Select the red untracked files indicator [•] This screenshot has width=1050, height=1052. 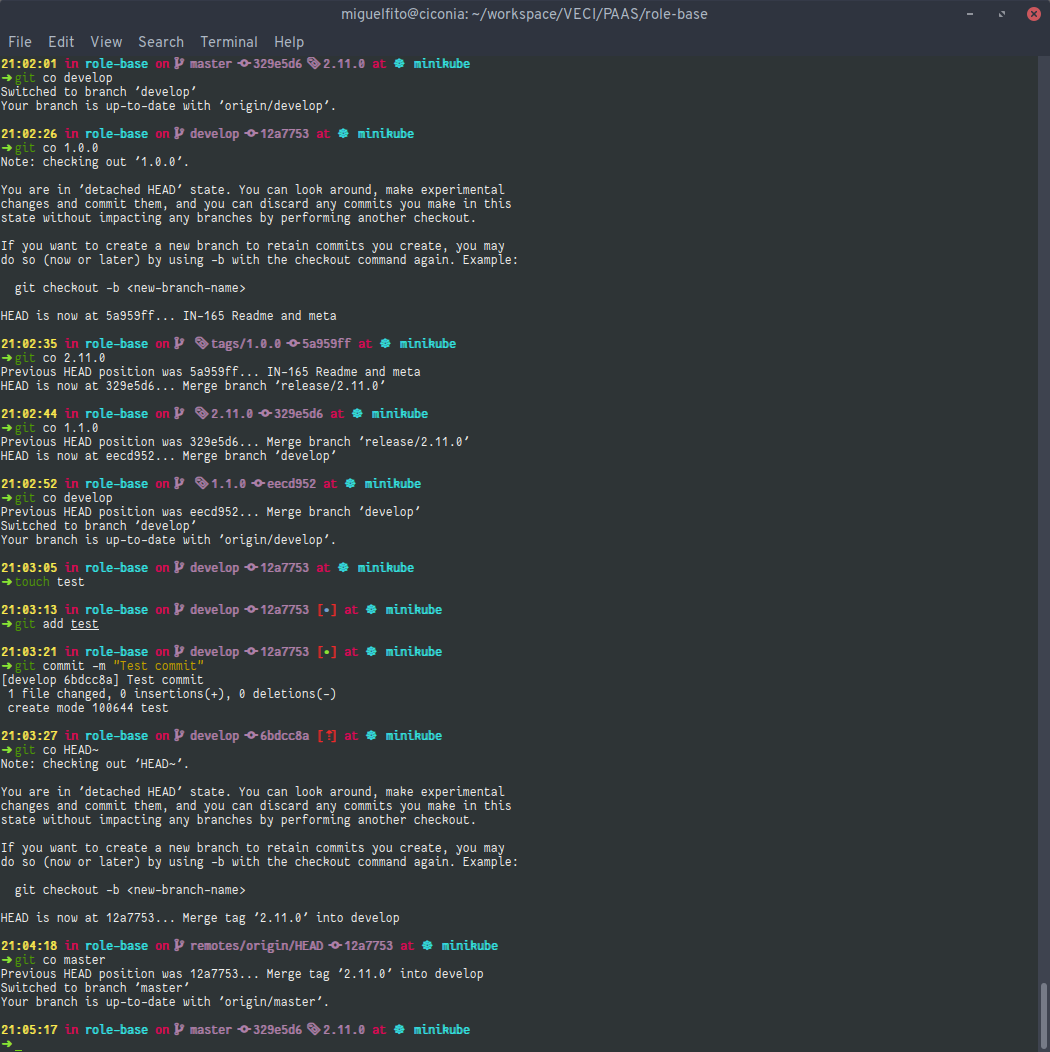click(x=326, y=609)
